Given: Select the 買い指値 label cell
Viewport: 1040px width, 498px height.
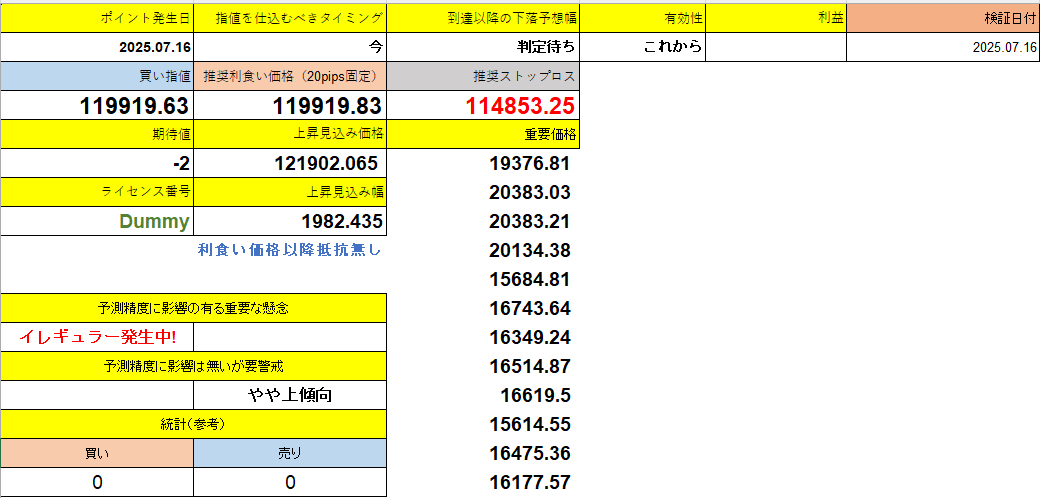Looking at the screenshot, I should coord(97,76).
